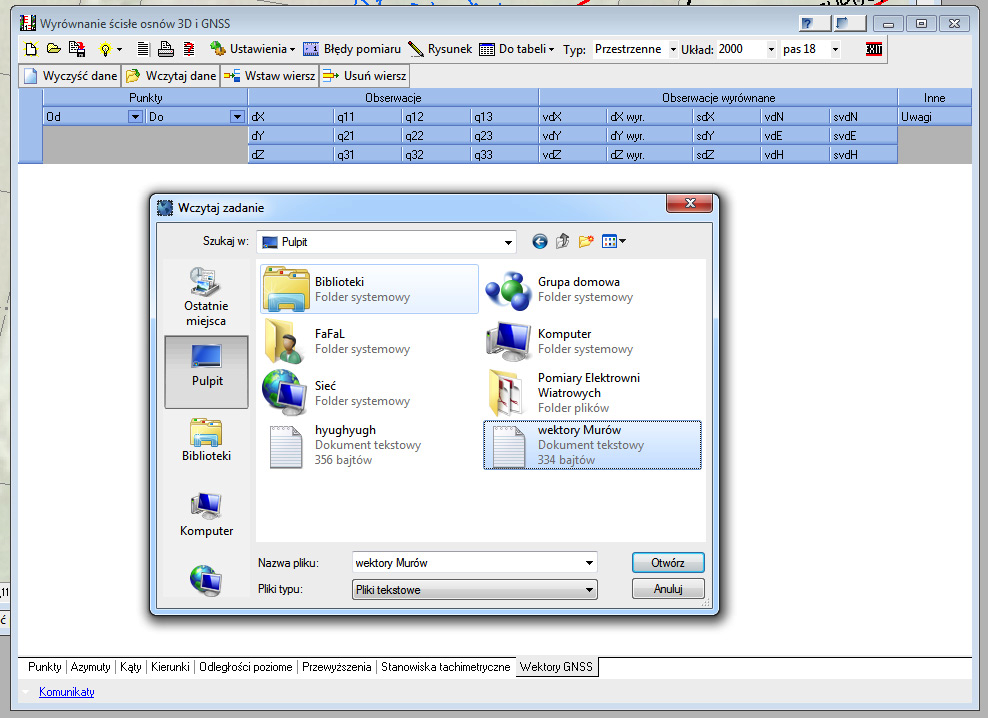Select Pulpit in the places bar
988x718 pixels.
(x=207, y=372)
